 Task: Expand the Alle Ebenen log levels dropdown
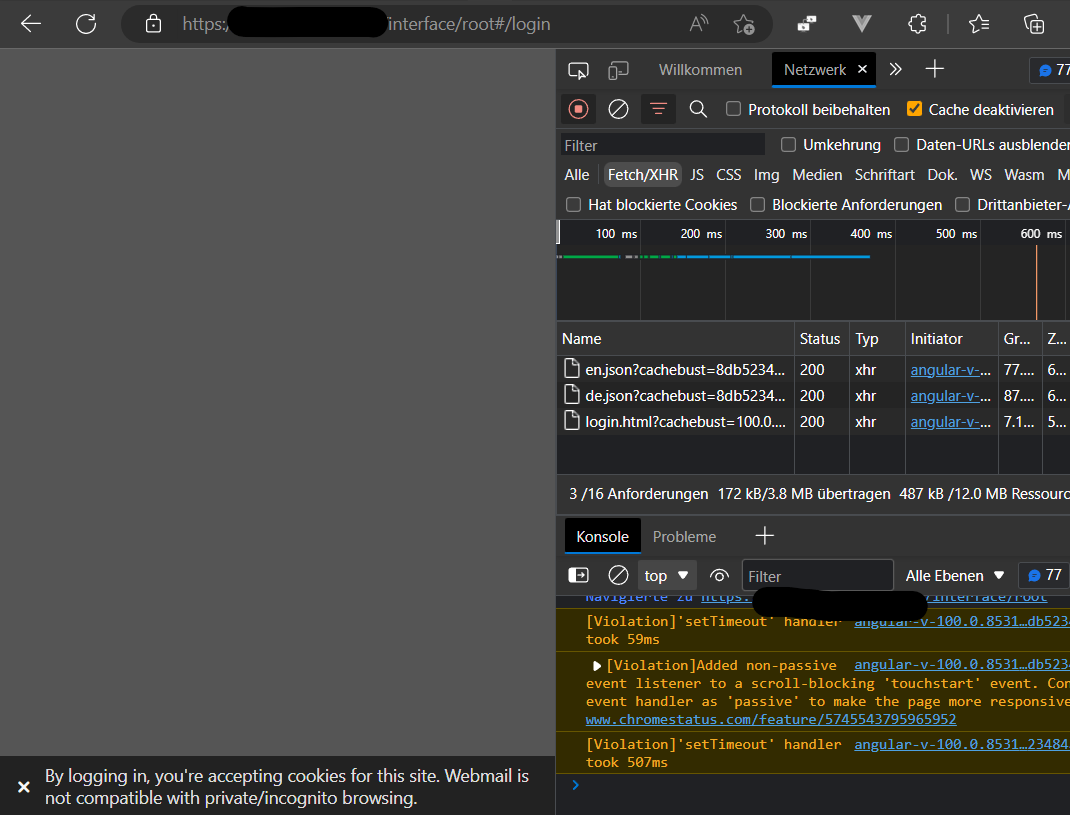coord(955,575)
